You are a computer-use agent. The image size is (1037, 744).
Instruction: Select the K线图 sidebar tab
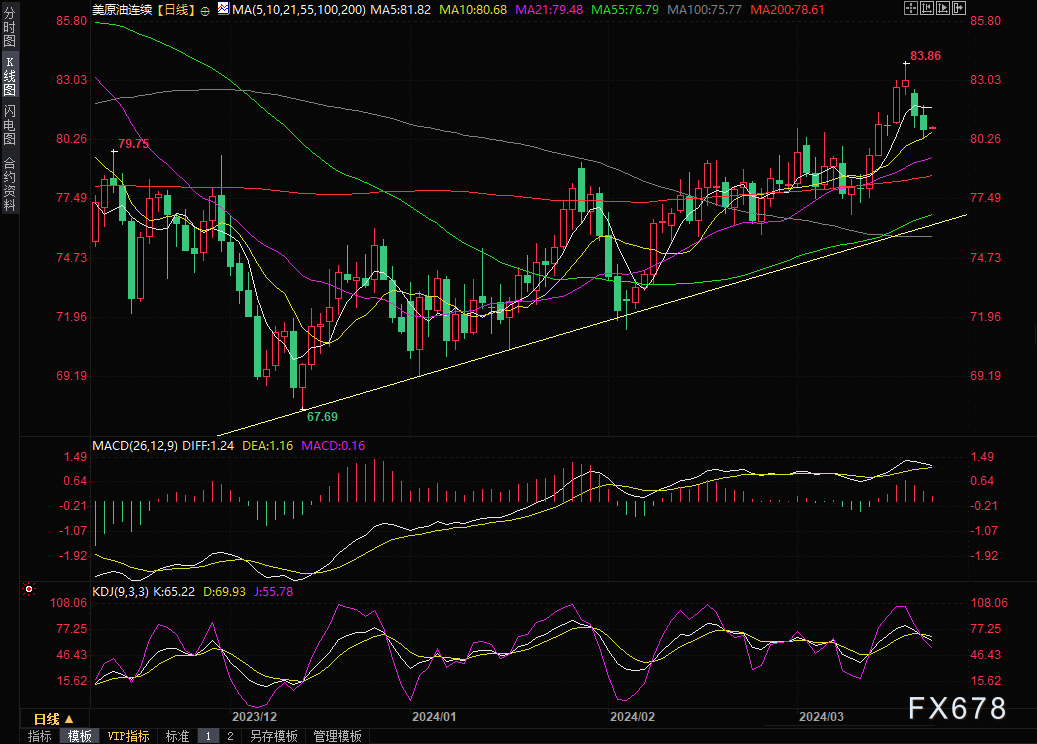coord(9,75)
